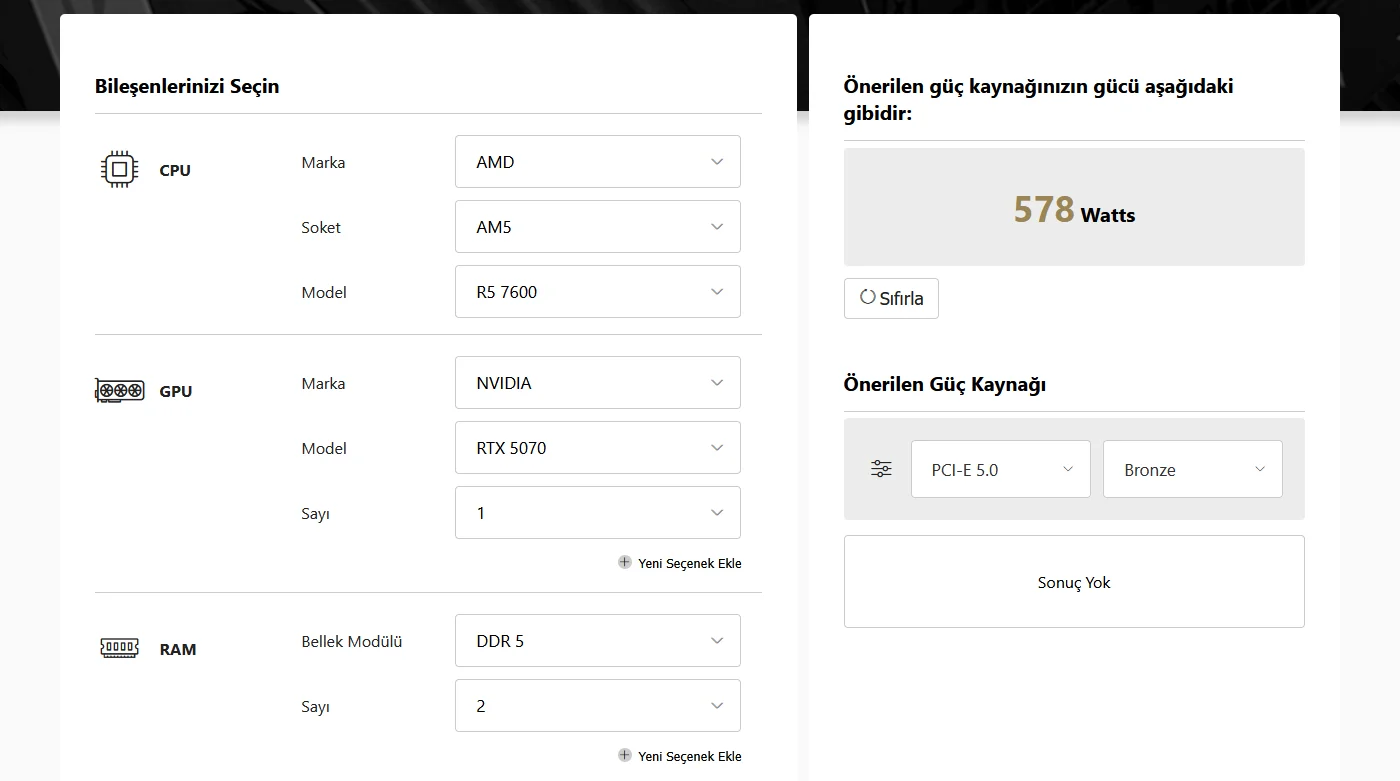This screenshot has height=781, width=1400.
Task: Open the Bellek Modülü dropdown DDR 5
Action: pyautogui.click(x=597, y=641)
